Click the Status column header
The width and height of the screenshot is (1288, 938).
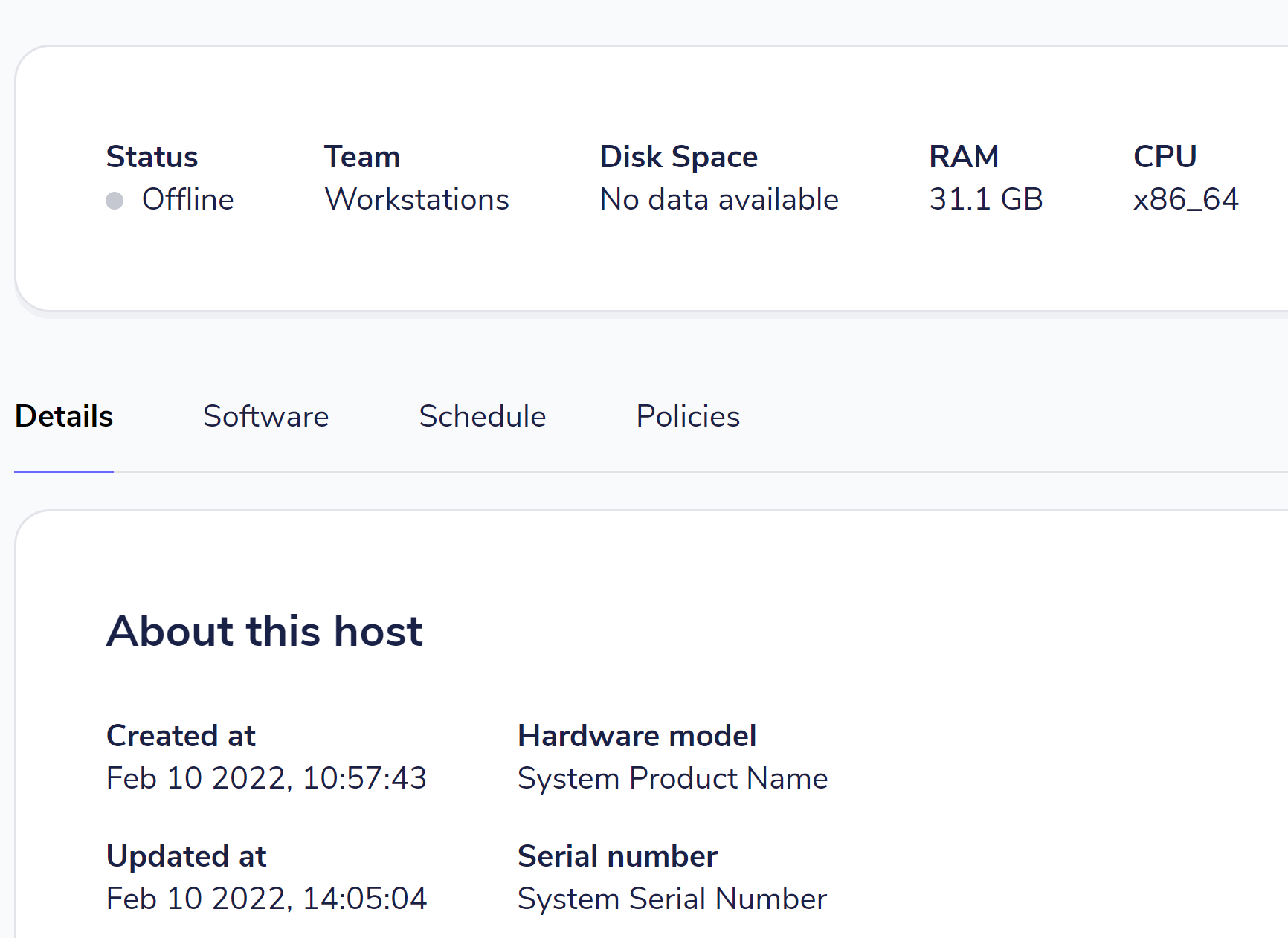[x=152, y=157]
